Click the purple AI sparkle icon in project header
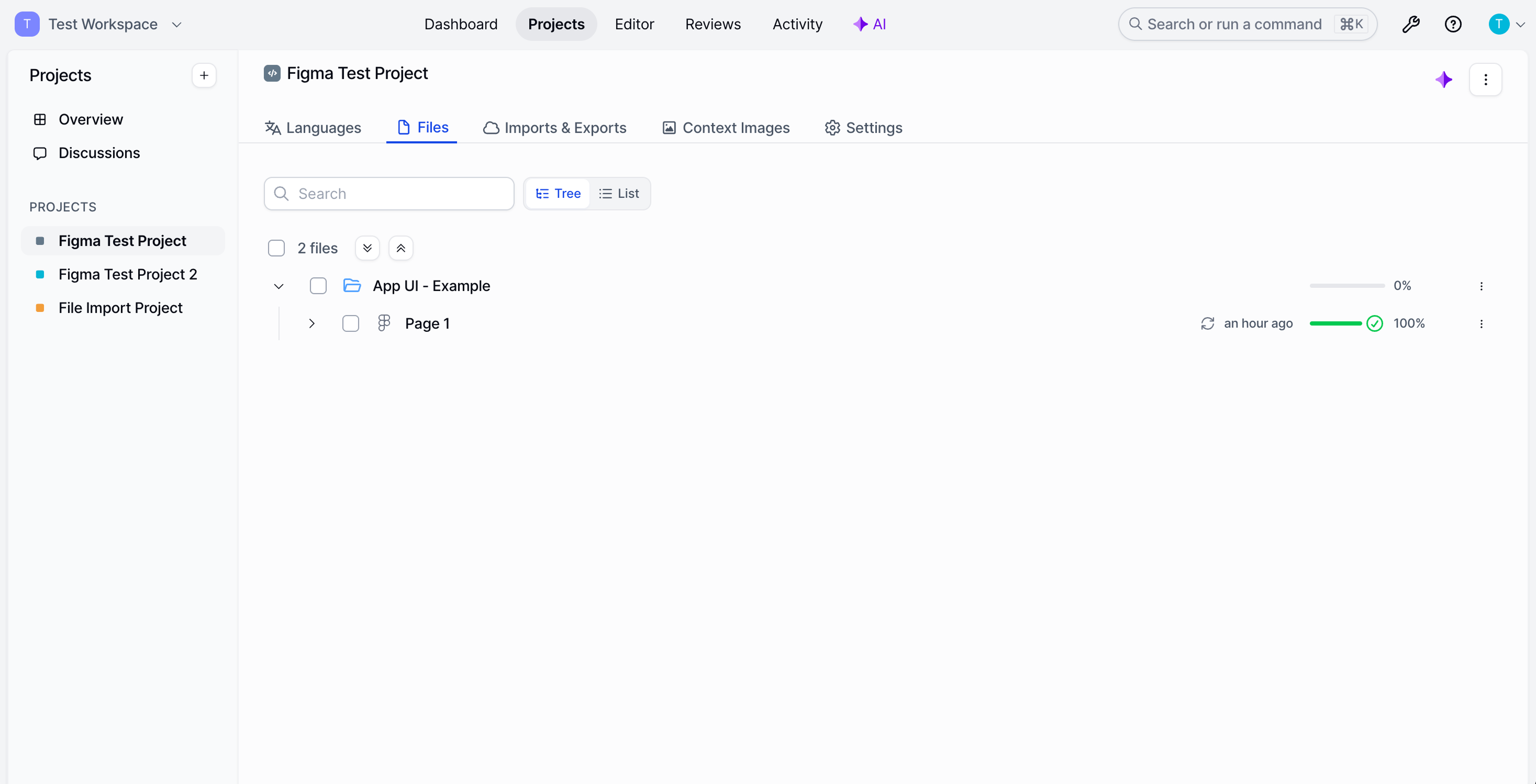The height and width of the screenshot is (784, 1536). 1443,80
